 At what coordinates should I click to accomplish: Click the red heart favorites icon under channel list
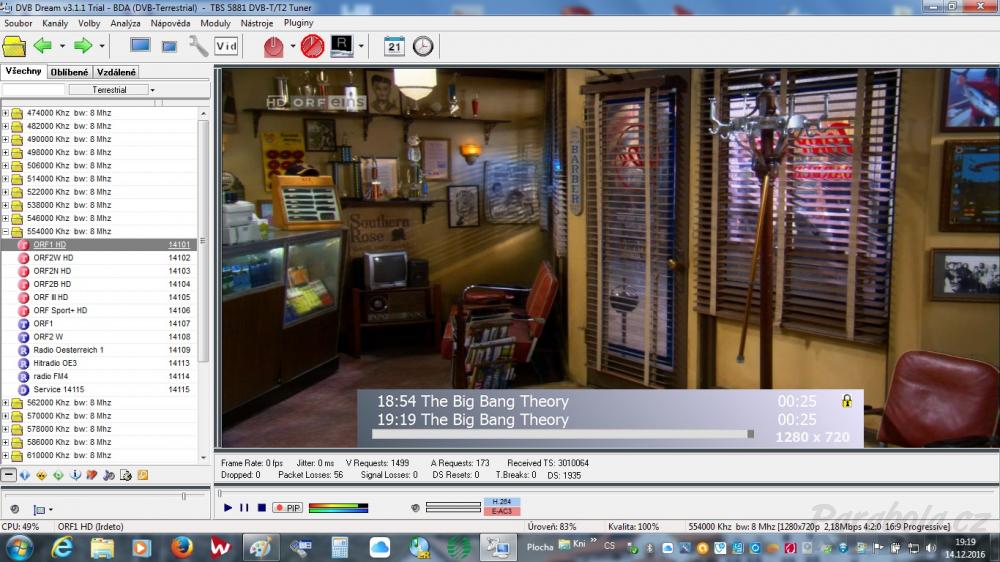pyautogui.click(x=92, y=475)
